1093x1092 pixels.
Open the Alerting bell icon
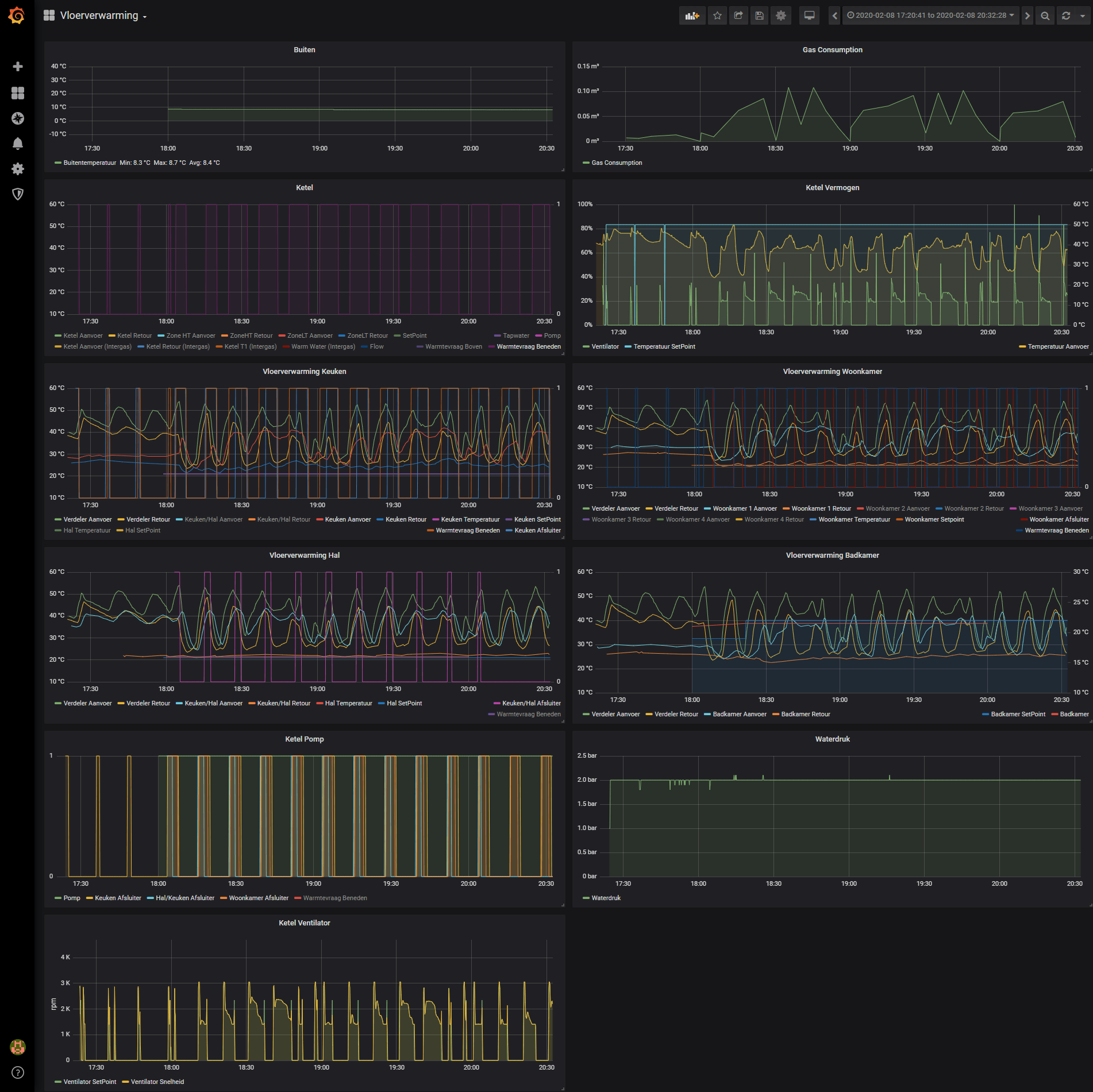pos(18,144)
